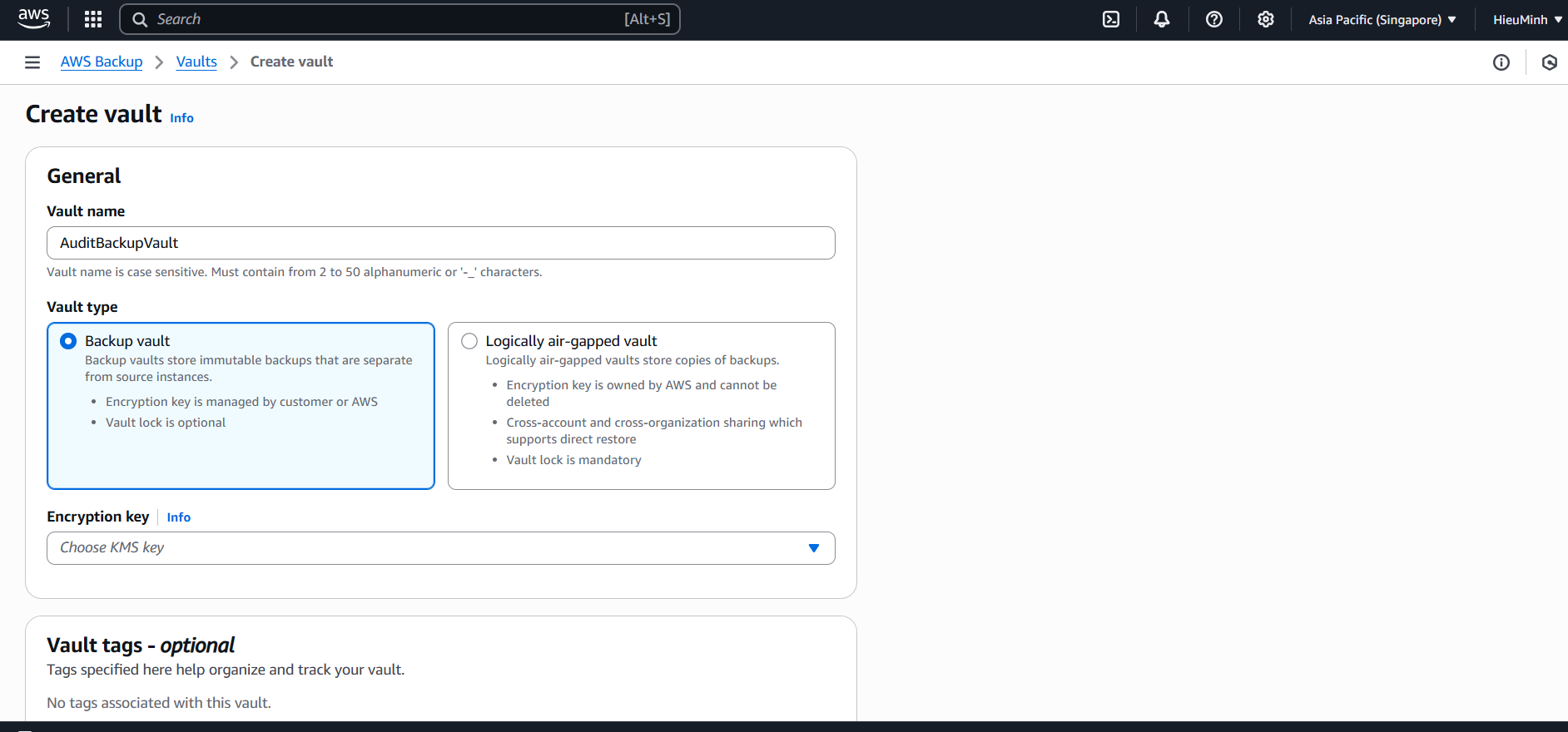The height and width of the screenshot is (732, 1568).
Task: Open the services grid menu
Action: click(x=93, y=19)
